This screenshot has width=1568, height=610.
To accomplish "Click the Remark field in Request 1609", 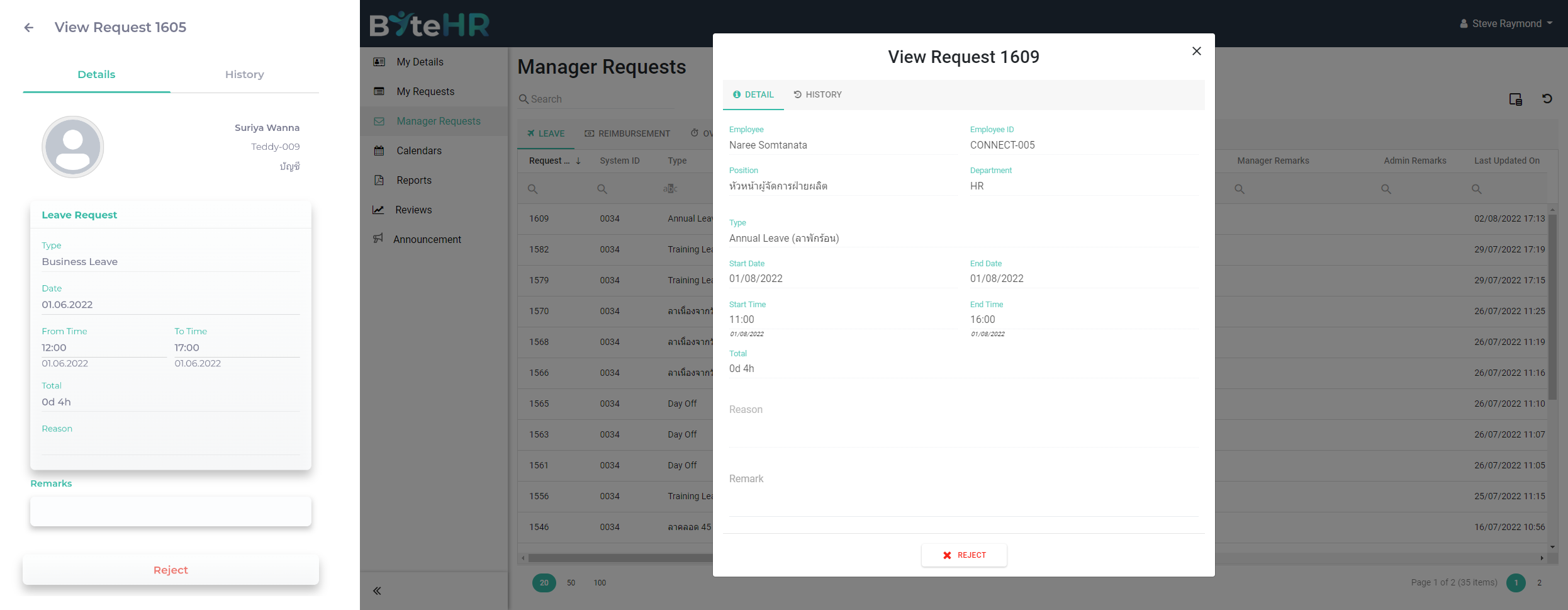I will tap(964, 492).
